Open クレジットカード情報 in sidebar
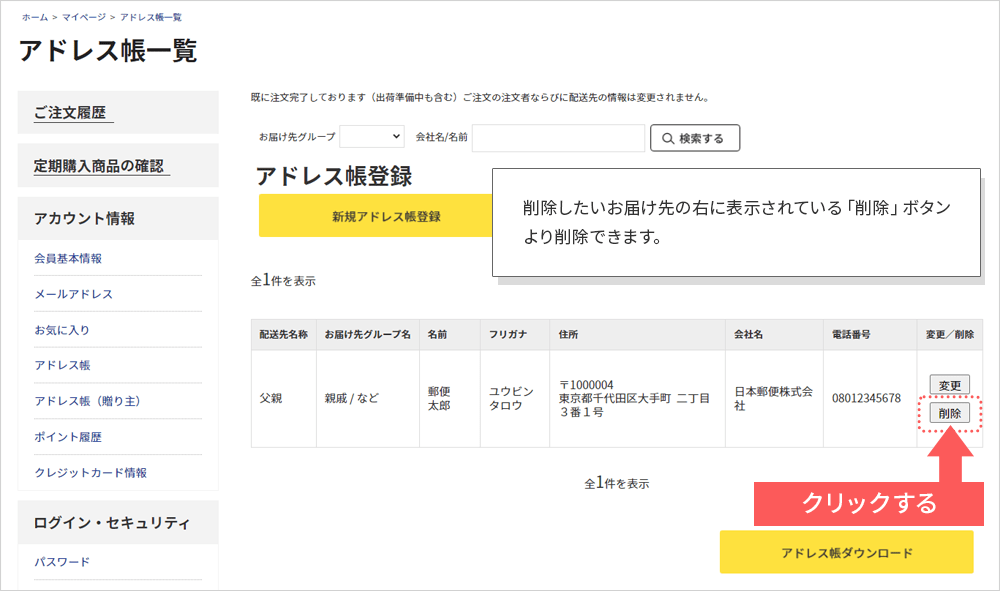The image size is (1000, 591). (x=90, y=473)
